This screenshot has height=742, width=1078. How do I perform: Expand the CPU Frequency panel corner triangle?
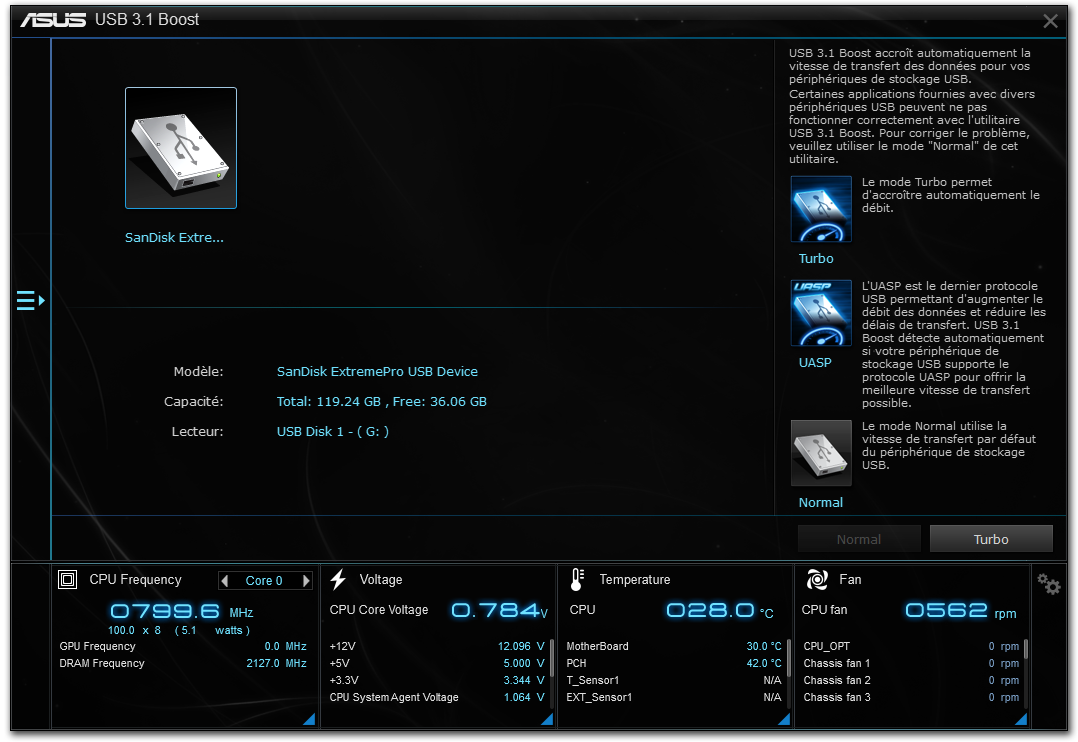[x=308, y=719]
